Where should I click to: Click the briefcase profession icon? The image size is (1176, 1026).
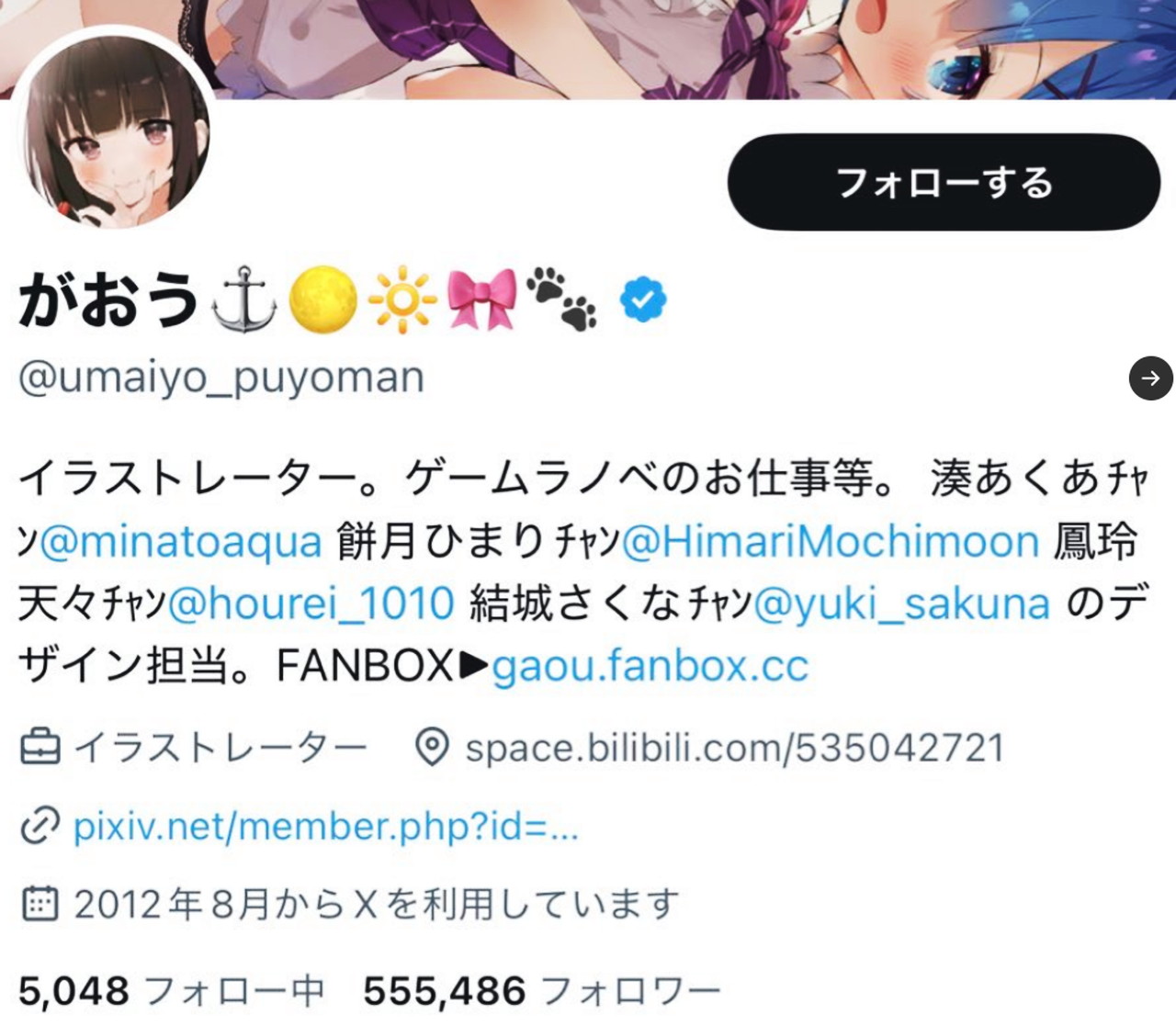[x=40, y=748]
